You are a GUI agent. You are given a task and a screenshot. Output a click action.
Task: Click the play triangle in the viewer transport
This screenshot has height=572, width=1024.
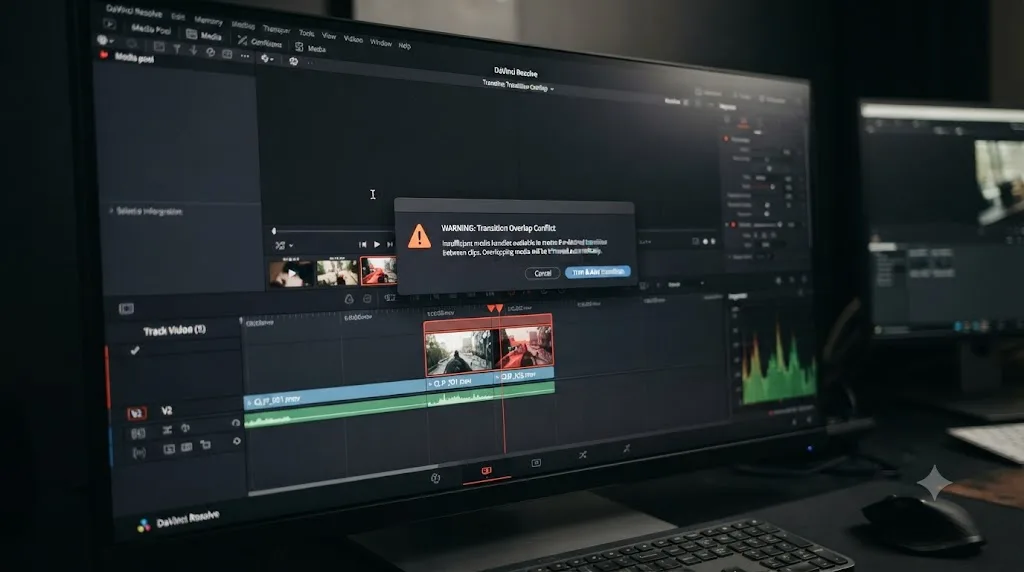coord(377,244)
